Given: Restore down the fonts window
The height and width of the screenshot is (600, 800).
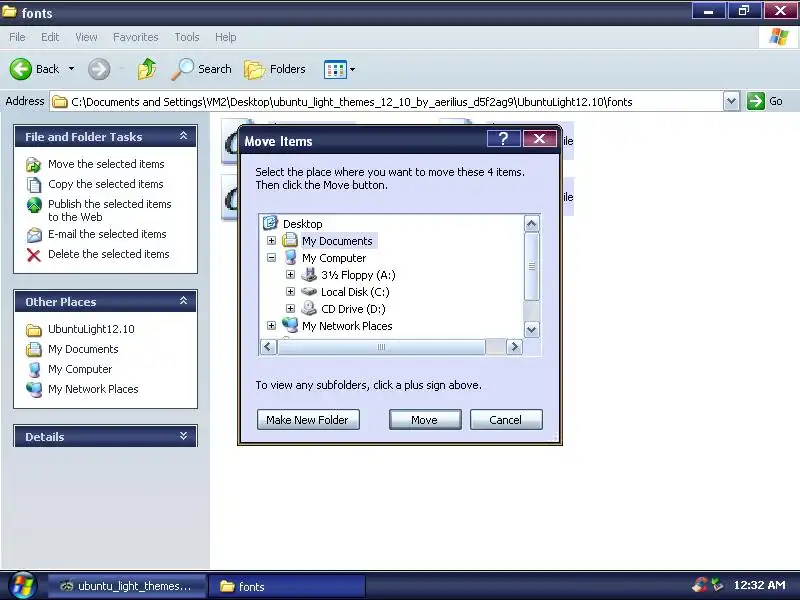Looking at the screenshot, I should pos(744,11).
